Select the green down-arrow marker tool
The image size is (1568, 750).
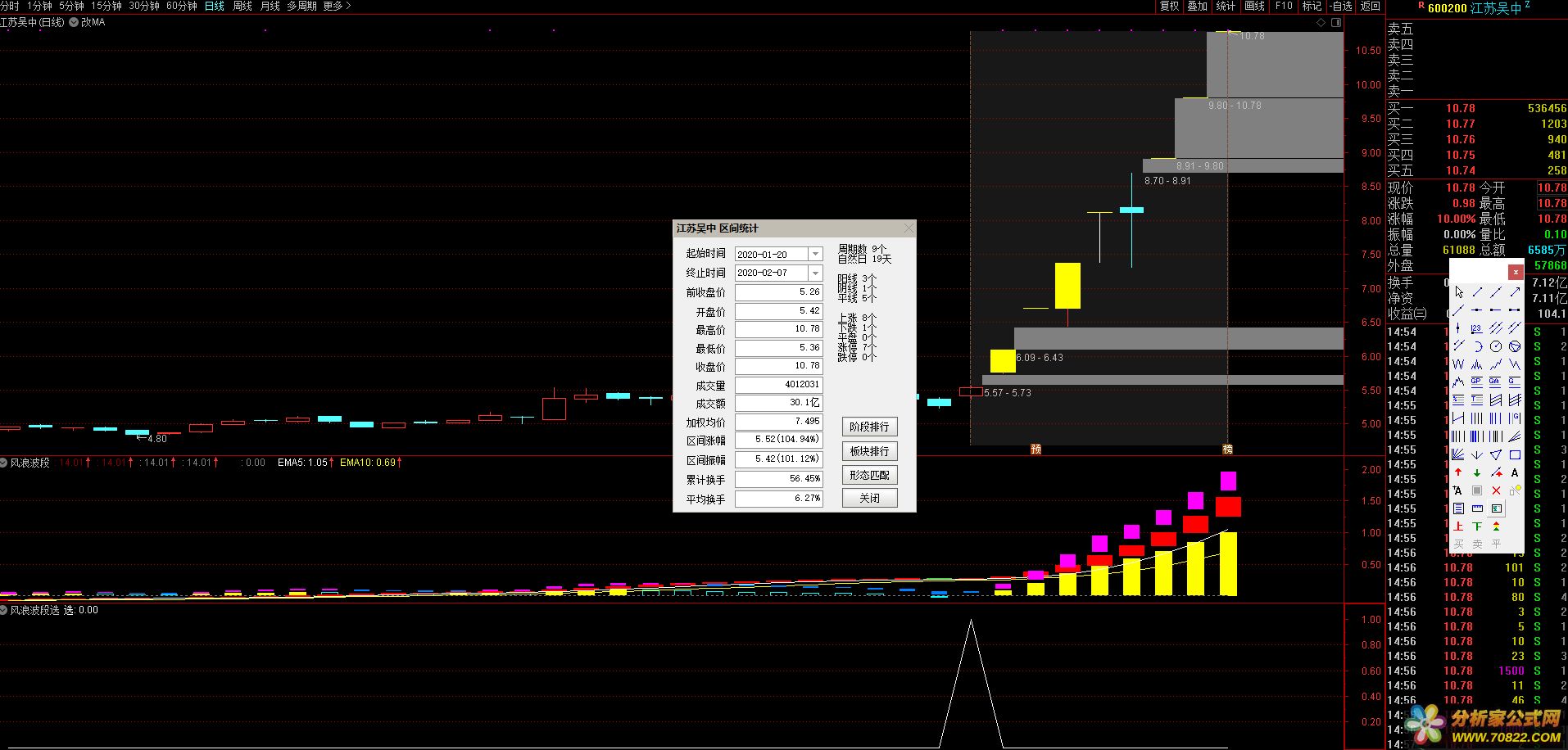click(1477, 472)
